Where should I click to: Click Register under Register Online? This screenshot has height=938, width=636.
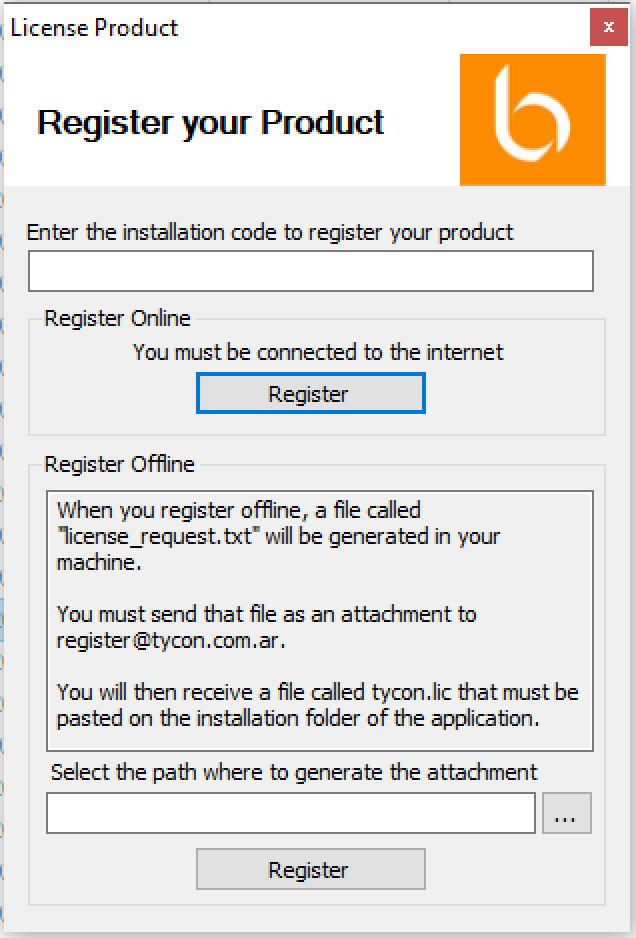[311, 394]
